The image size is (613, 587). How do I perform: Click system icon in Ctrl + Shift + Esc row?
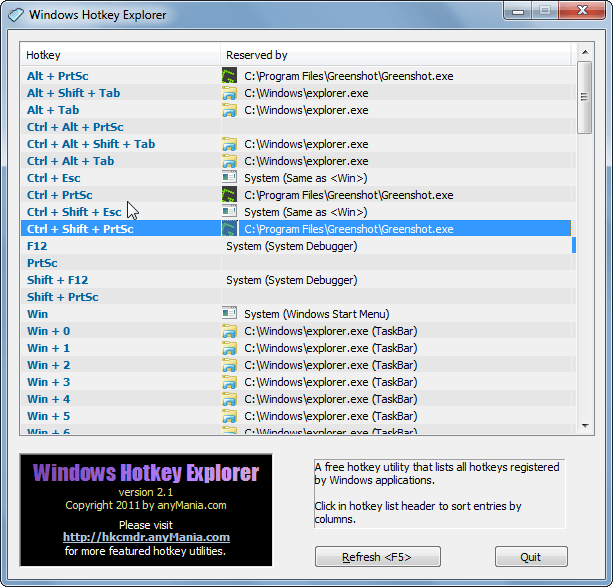tap(229, 212)
